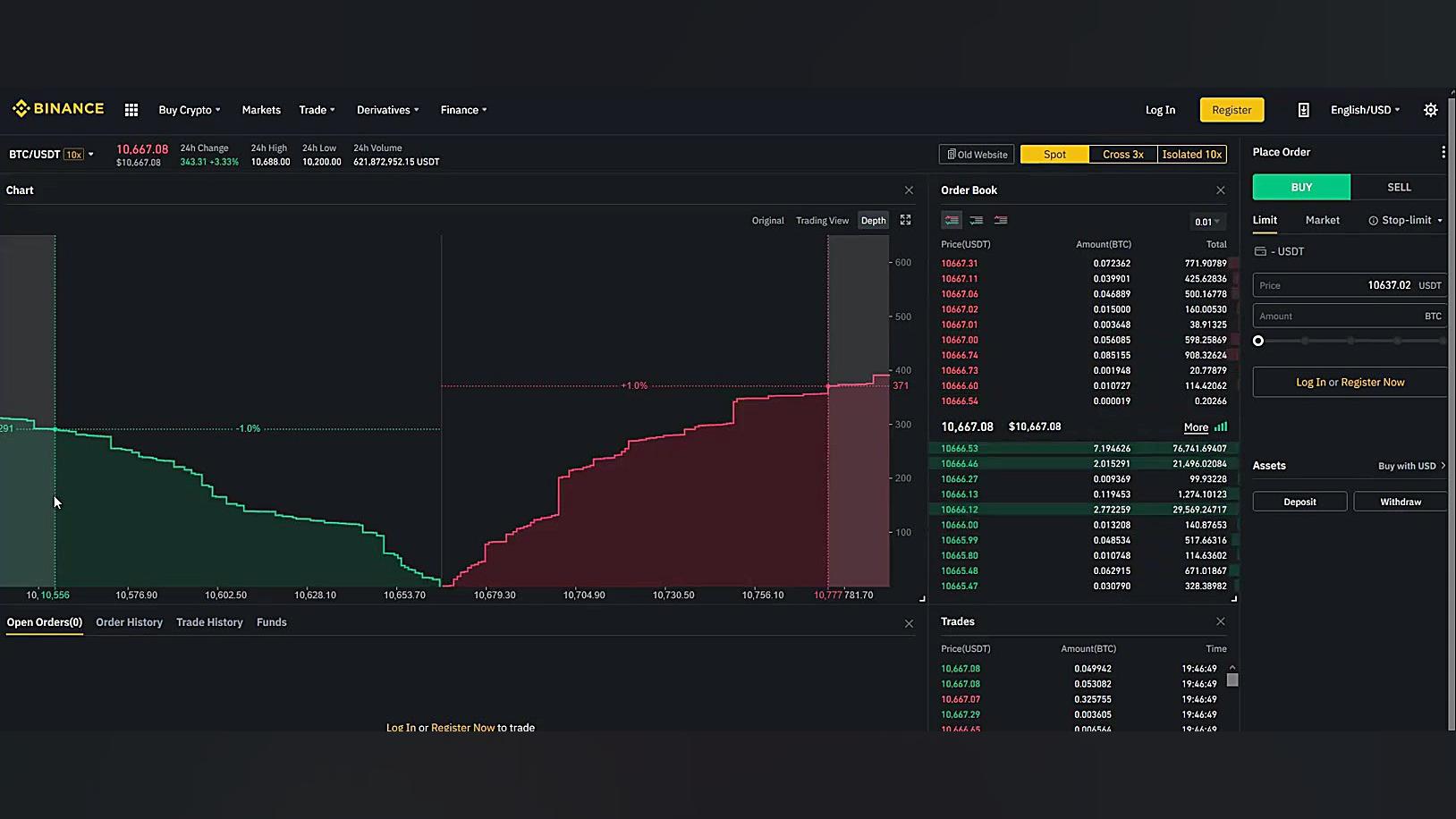This screenshot has height=819, width=1456.
Task: Expand chart to fullscreen icon
Action: pos(905,220)
